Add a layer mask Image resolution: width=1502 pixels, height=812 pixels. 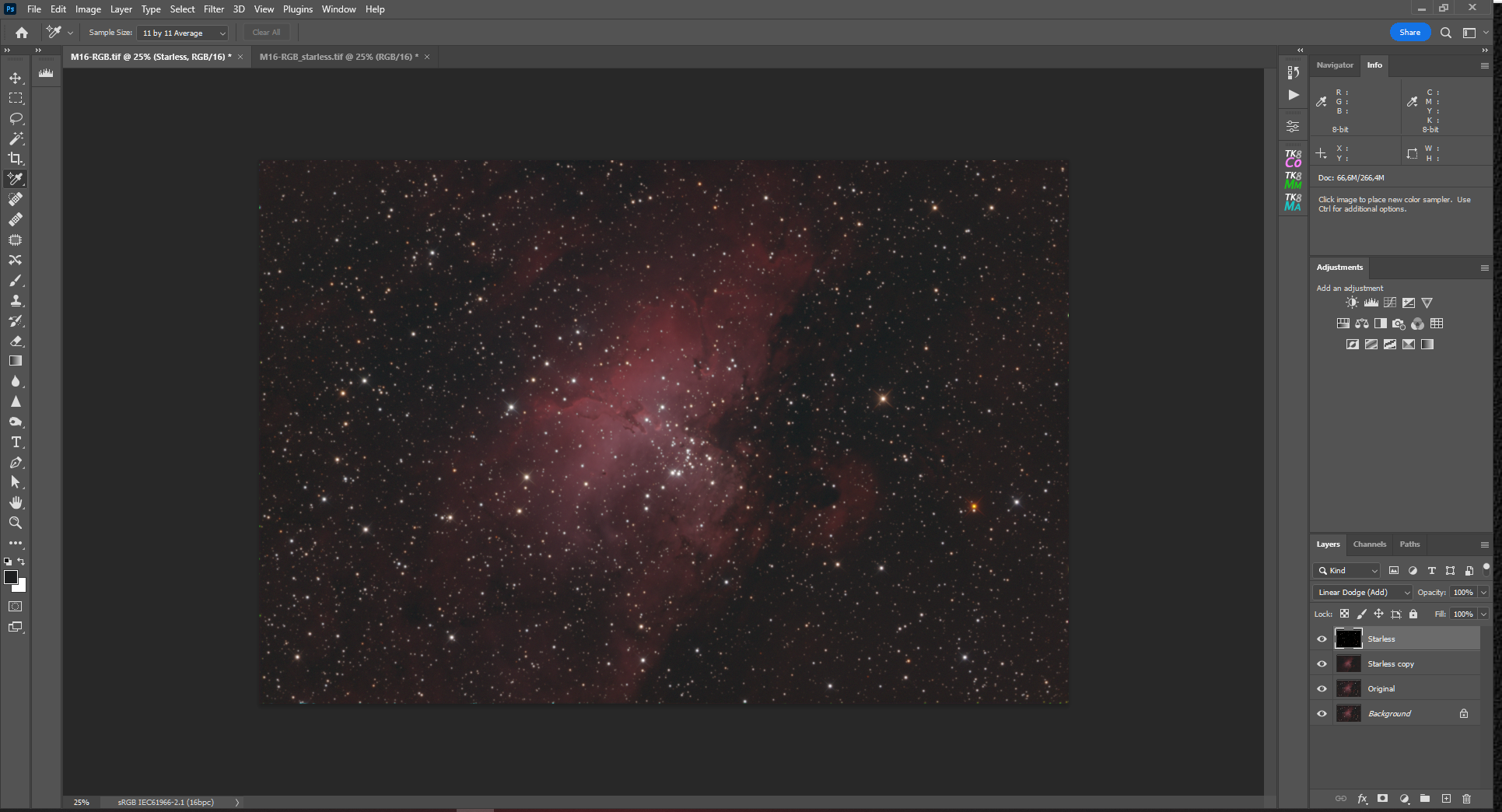(x=1382, y=799)
